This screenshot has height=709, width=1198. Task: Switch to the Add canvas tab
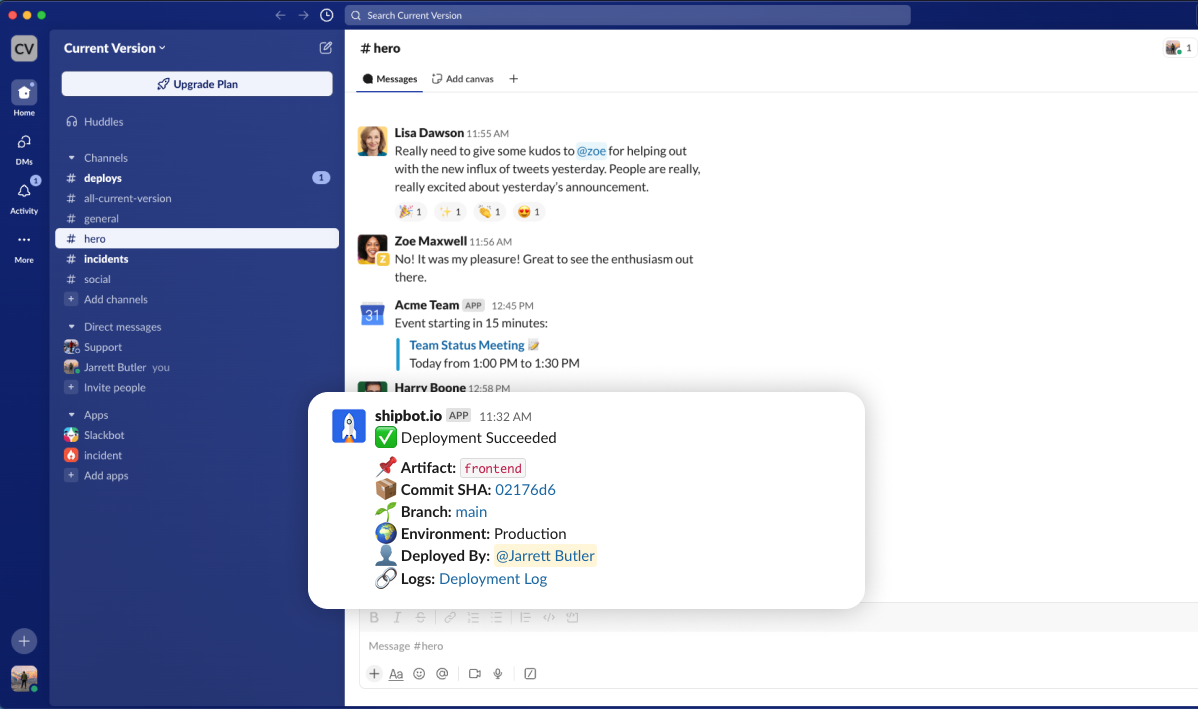pyautogui.click(x=462, y=78)
